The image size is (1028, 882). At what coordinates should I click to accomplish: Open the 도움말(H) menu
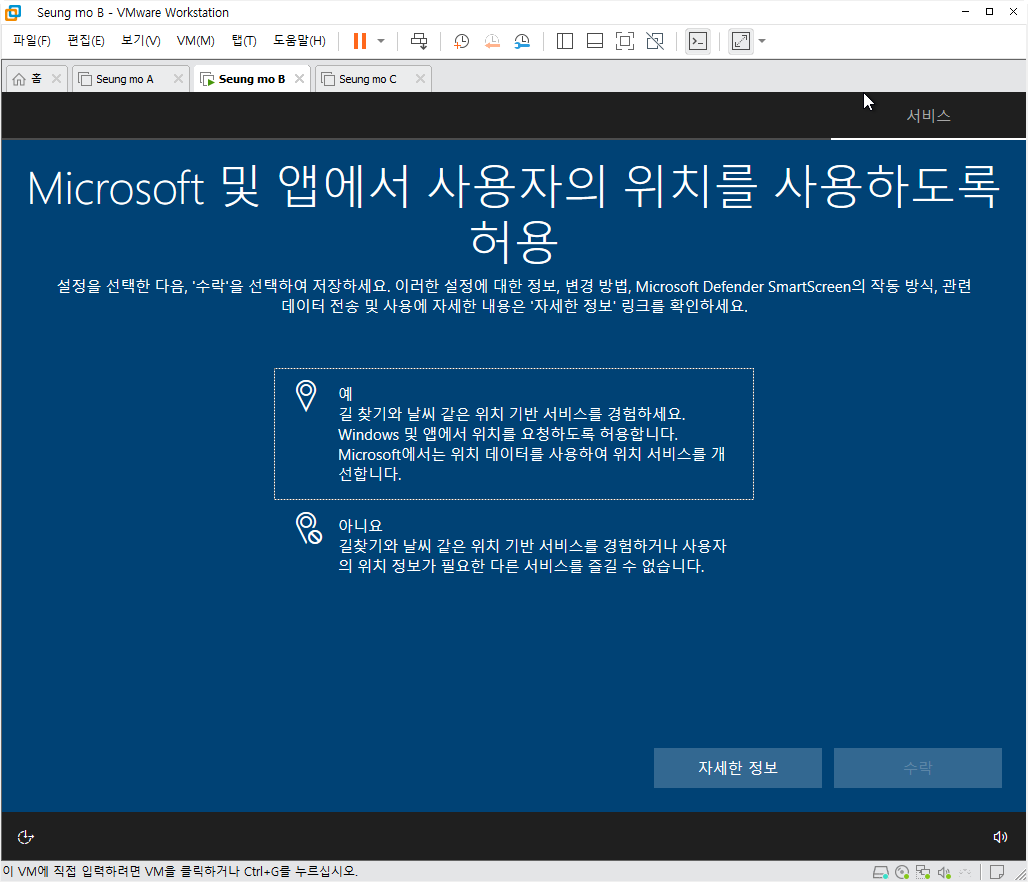coord(299,41)
